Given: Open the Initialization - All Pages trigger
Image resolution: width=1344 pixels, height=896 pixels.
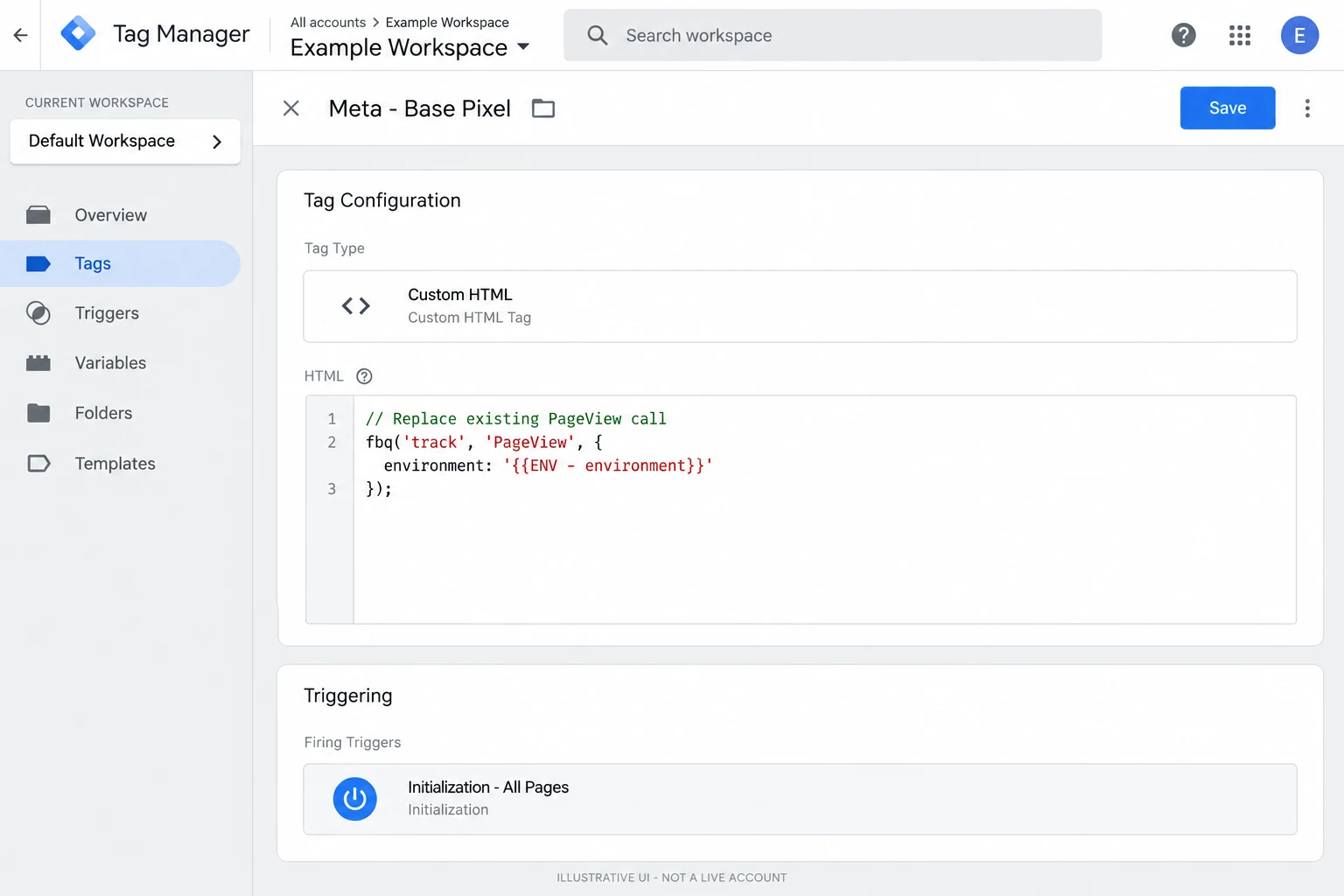Looking at the screenshot, I should click(800, 799).
